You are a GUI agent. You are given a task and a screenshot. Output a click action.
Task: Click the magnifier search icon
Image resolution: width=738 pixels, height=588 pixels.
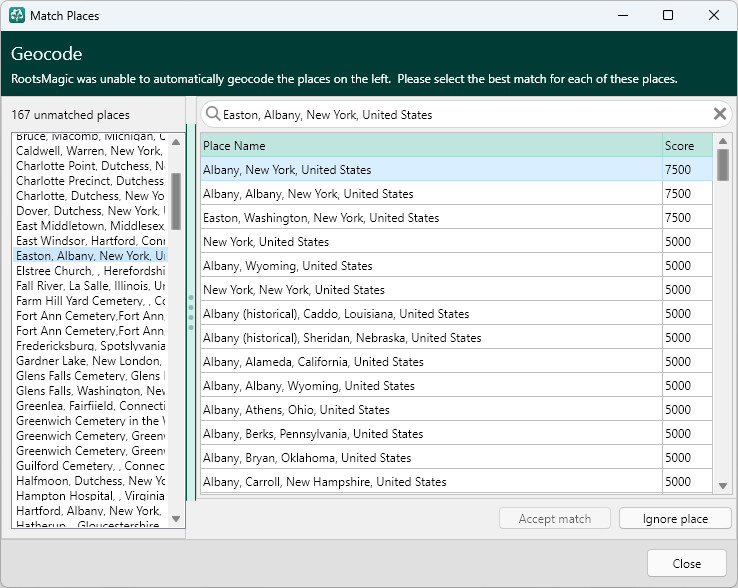pos(213,113)
